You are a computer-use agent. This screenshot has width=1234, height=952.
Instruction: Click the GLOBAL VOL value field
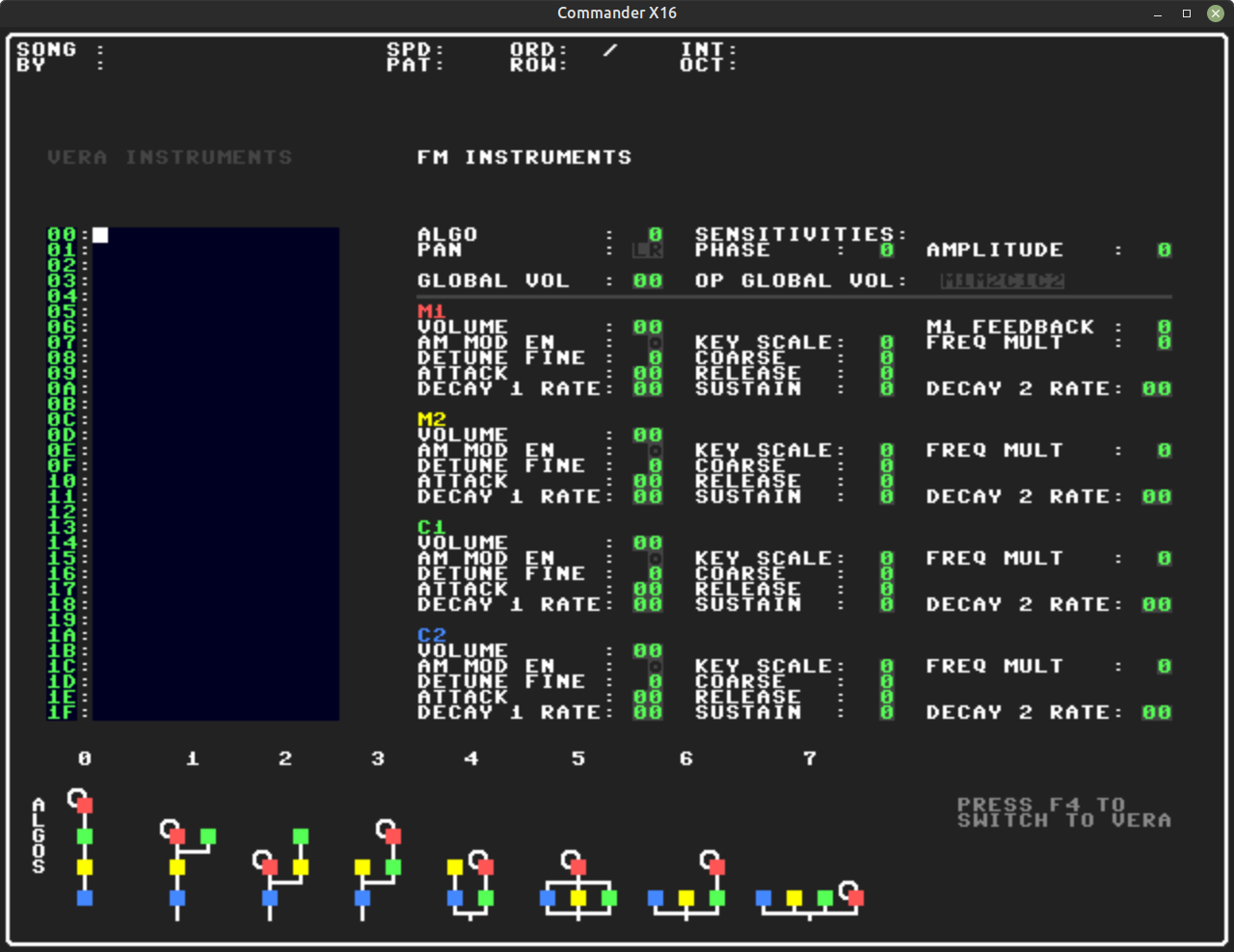tap(647, 280)
